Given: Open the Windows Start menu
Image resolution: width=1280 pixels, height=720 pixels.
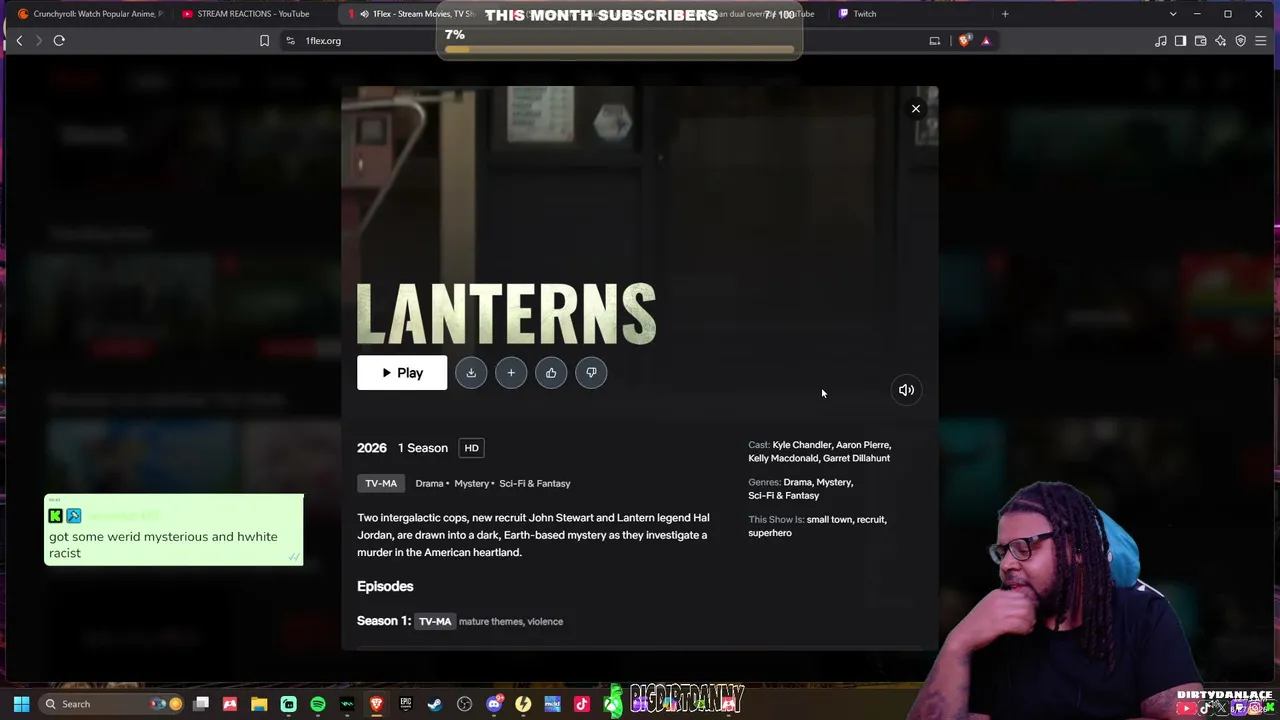Looking at the screenshot, I should coord(21,704).
